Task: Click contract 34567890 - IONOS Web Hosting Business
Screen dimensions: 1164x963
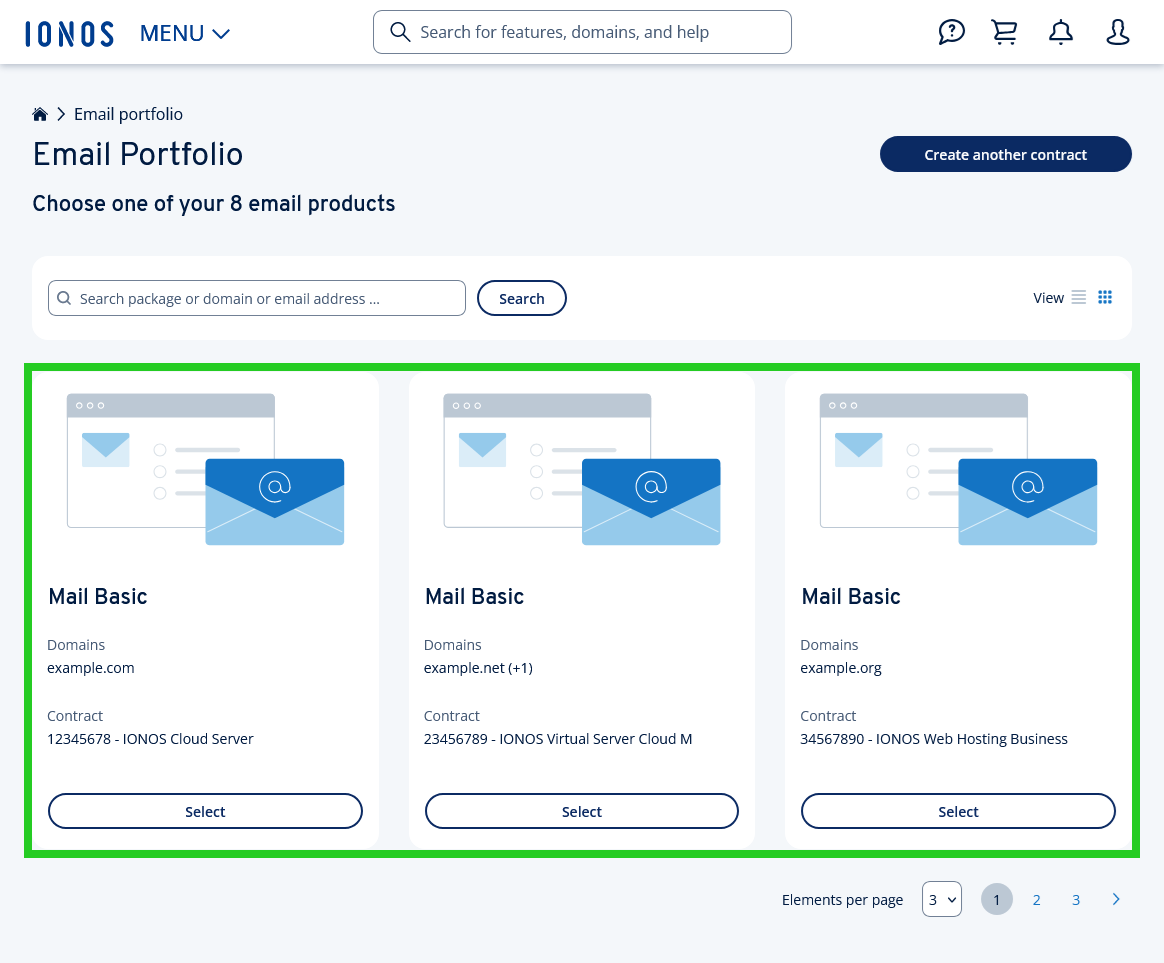Action: (x=934, y=739)
